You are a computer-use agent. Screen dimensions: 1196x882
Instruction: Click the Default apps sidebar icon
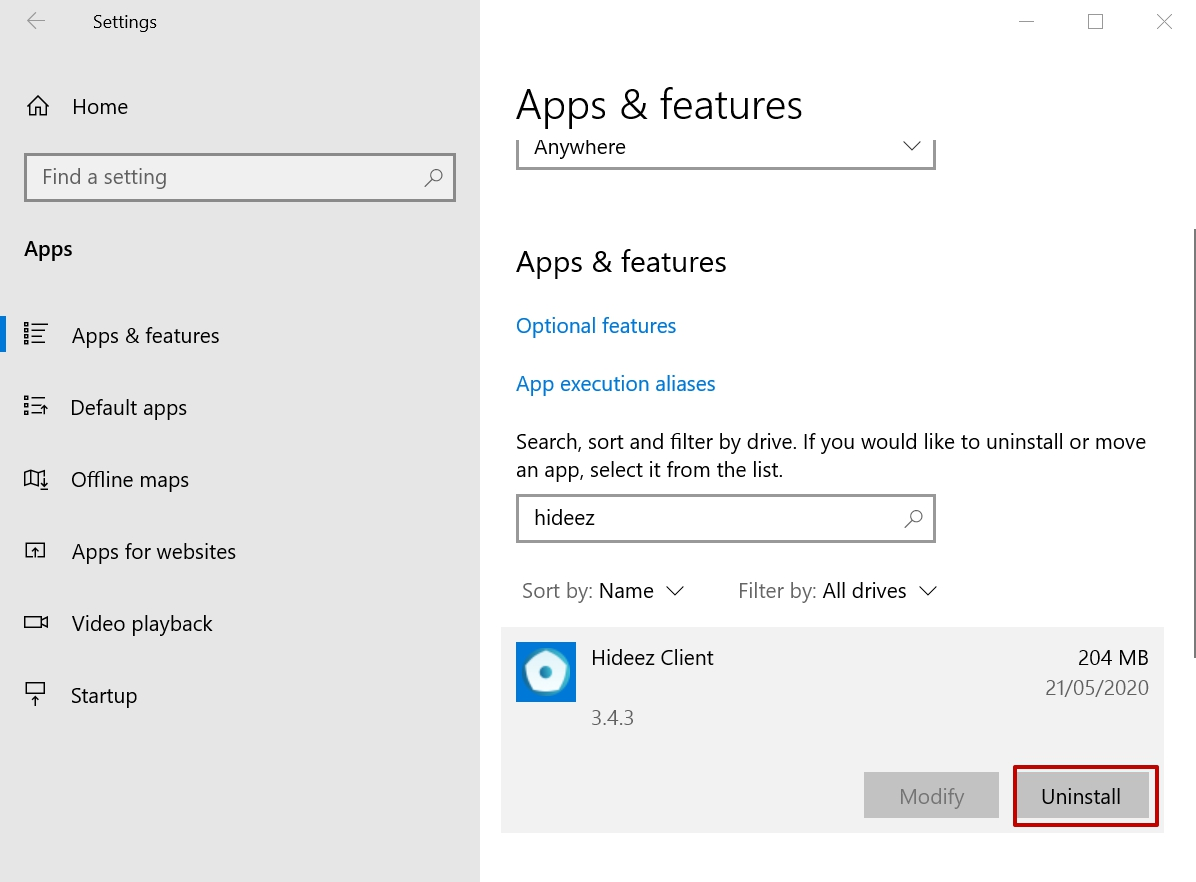pyautogui.click(x=36, y=407)
